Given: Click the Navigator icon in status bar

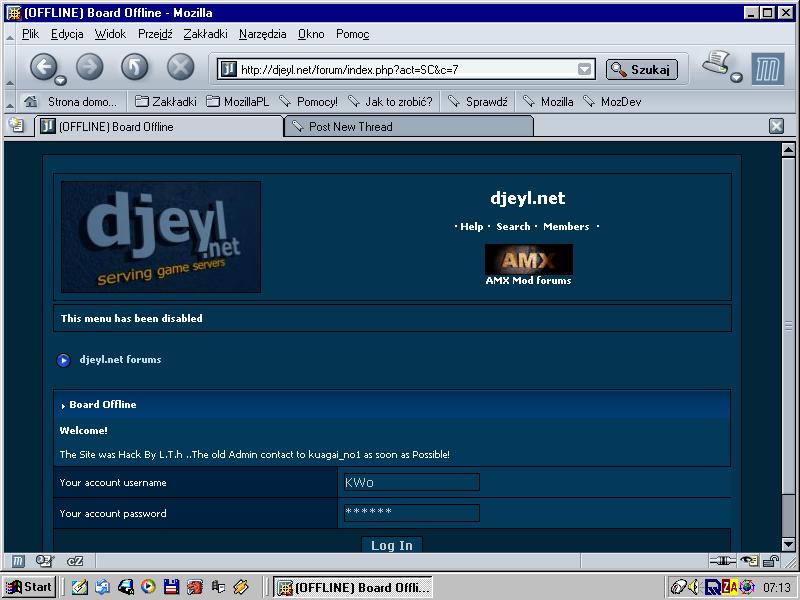Looking at the screenshot, I should click(x=18, y=561).
